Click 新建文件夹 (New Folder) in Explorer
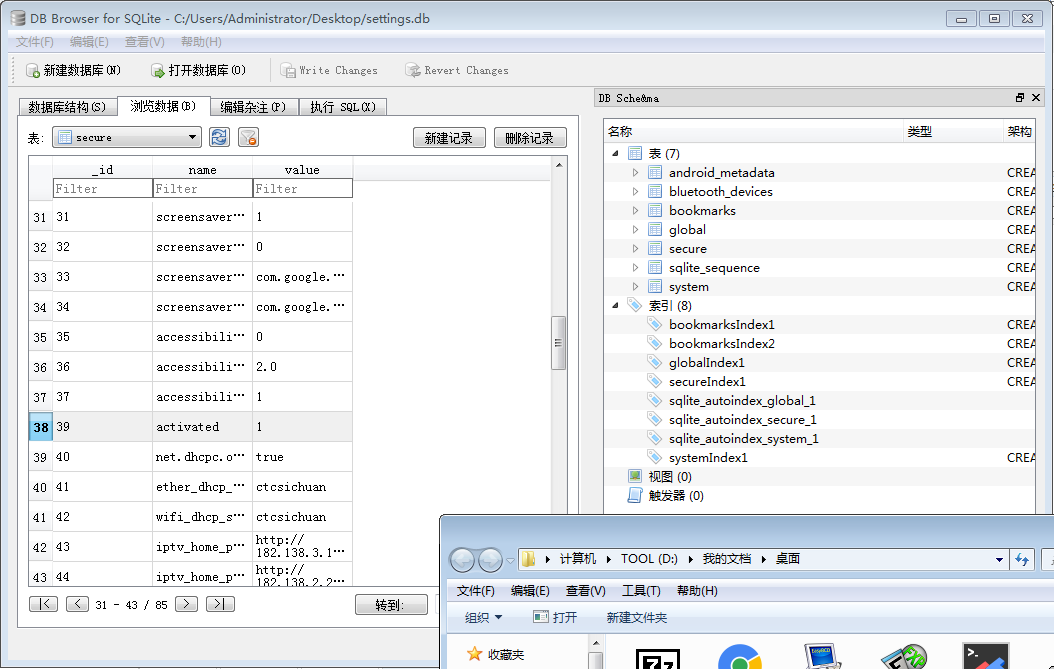Viewport: 1054px width, 669px height. coord(637,617)
